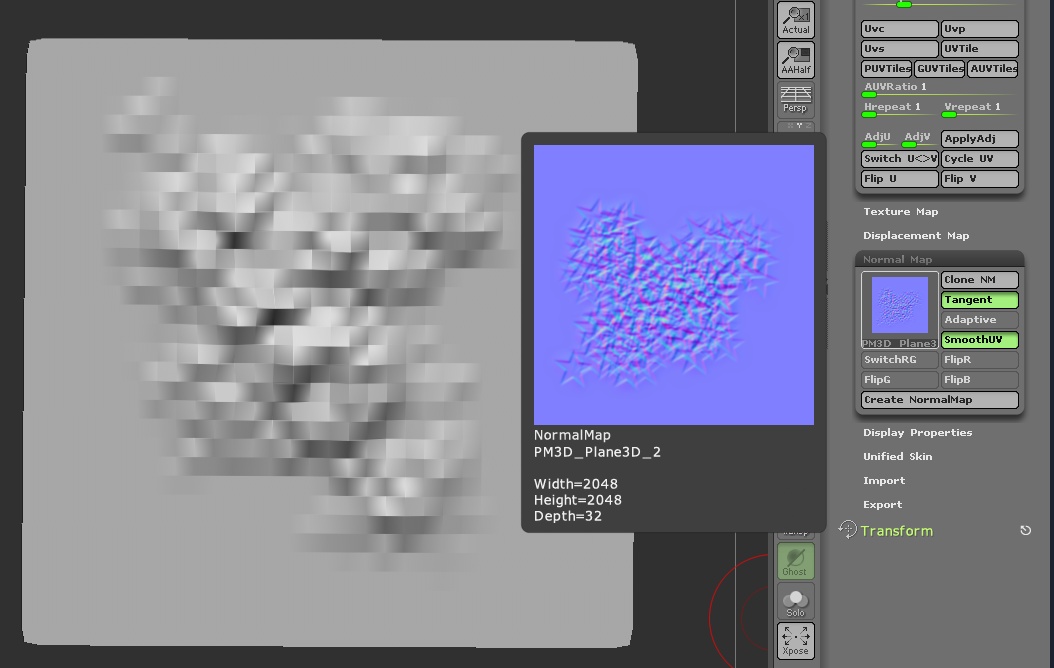Collapse the Normal Map section header

pyautogui.click(x=939, y=259)
